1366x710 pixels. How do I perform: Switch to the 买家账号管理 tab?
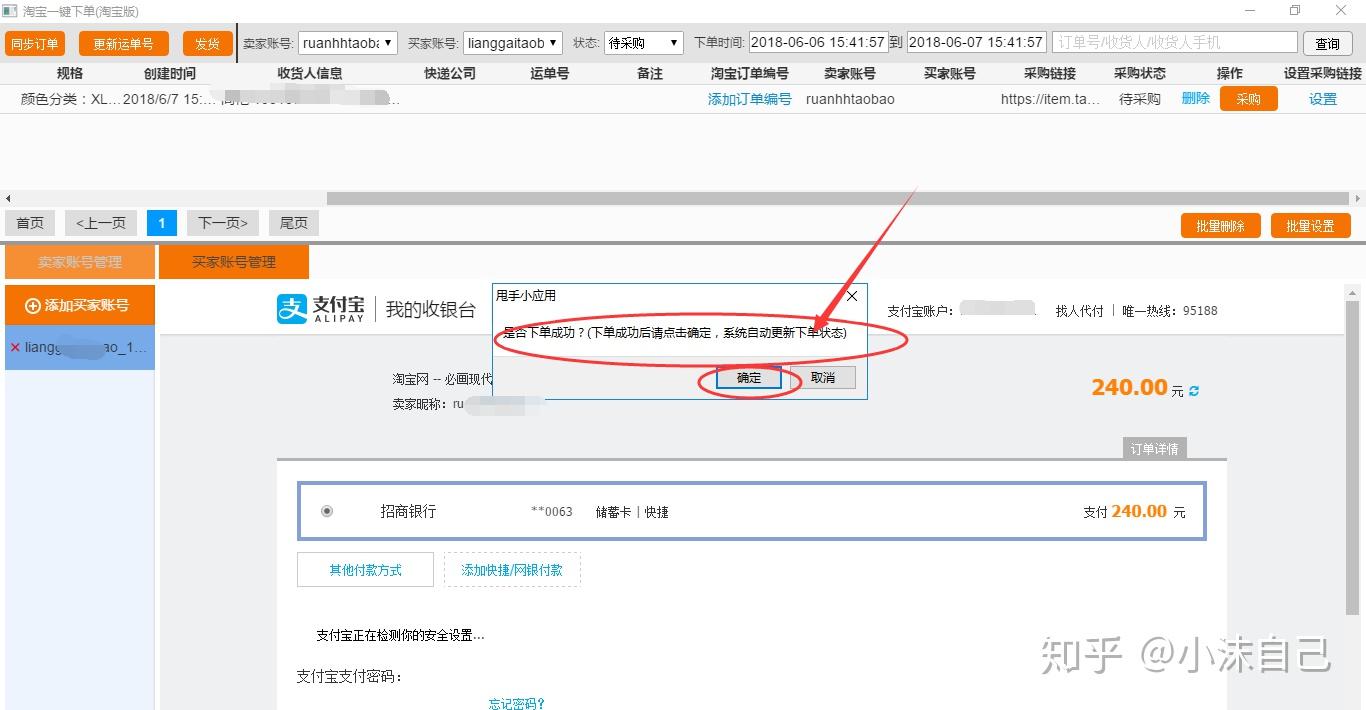tap(234, 262)
